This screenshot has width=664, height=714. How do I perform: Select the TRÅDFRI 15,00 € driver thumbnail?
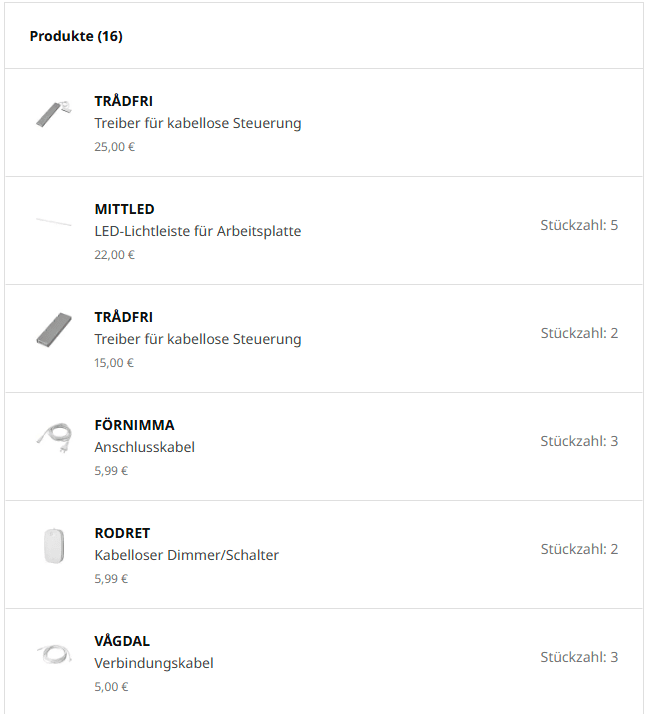(x=54, y=330)
